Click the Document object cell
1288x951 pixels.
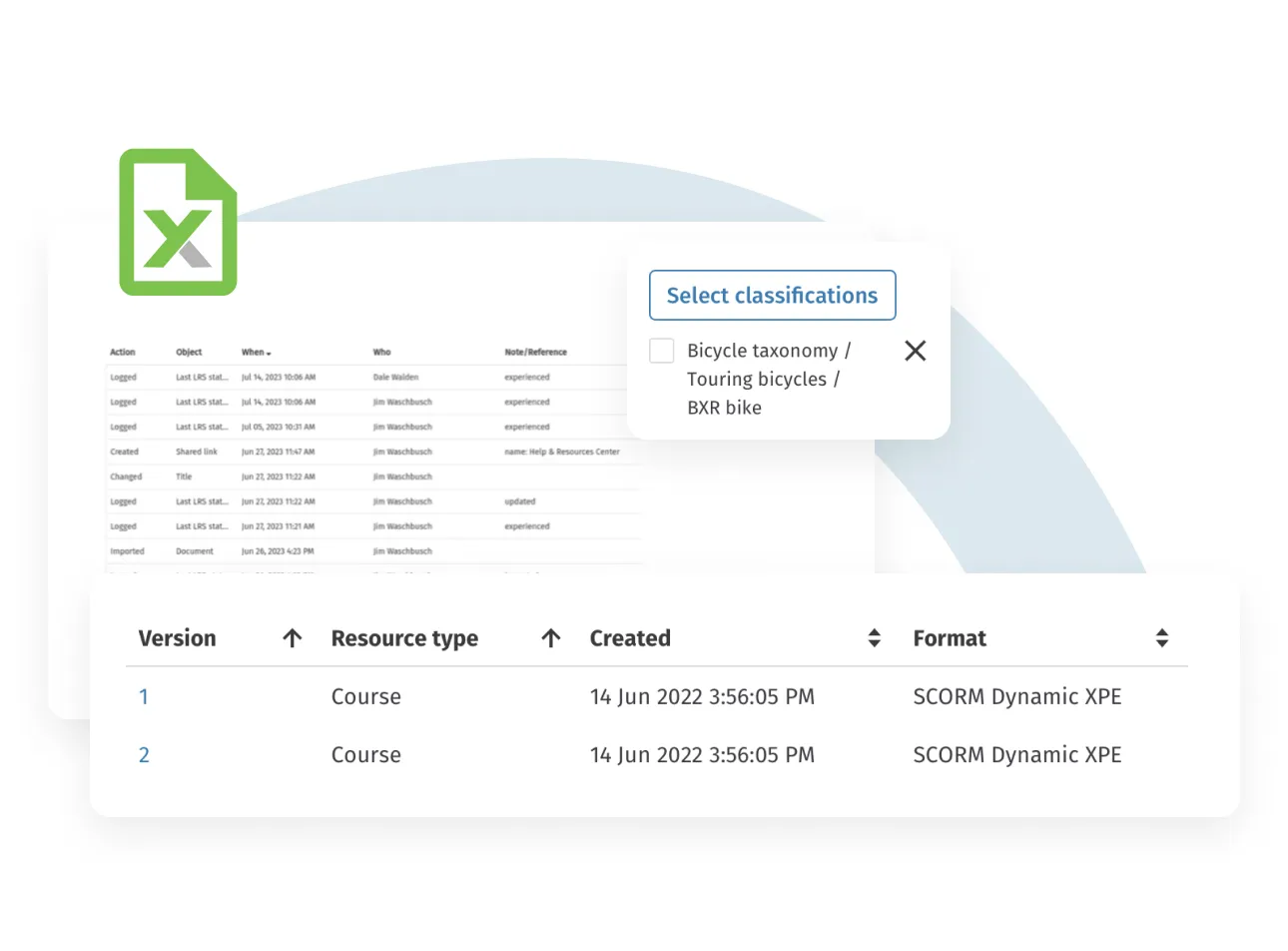pos(195,551)
